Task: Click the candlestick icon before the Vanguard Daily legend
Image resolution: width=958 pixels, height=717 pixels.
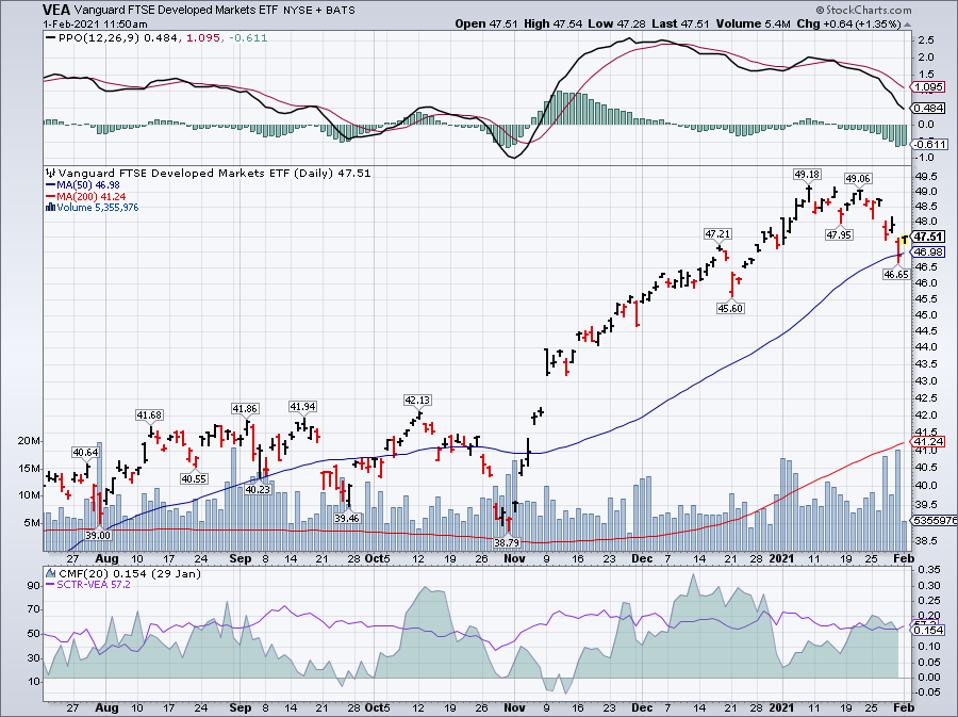Action: point(51,173)
